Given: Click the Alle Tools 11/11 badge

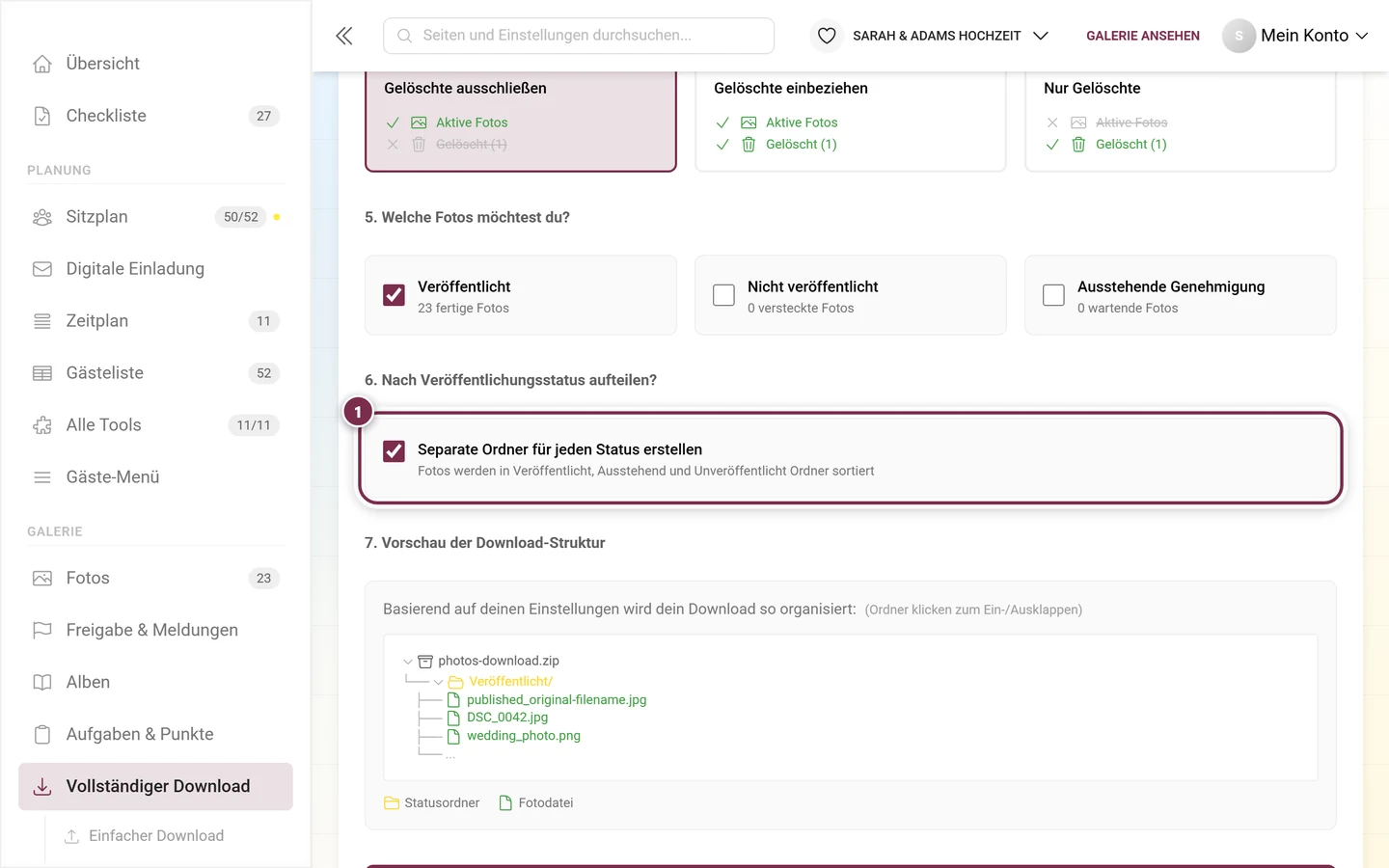Looking at the screenshot, I should point(254,425).
